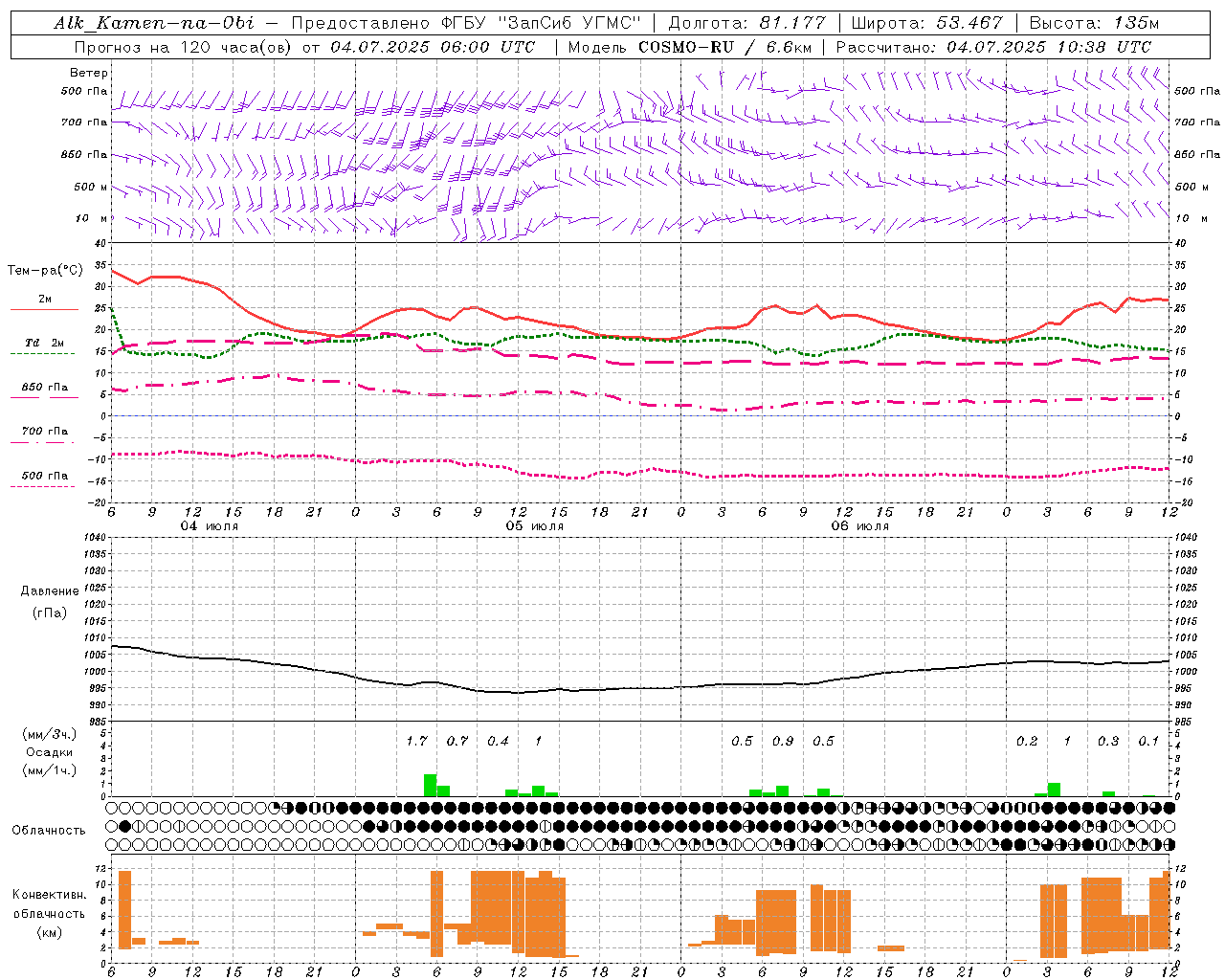Click the Рассчитано 04.07.2025 10:38 UTC timestamp
Image resolution: width=1225 pixels, height=980 pixels.
tap(993, 47)
